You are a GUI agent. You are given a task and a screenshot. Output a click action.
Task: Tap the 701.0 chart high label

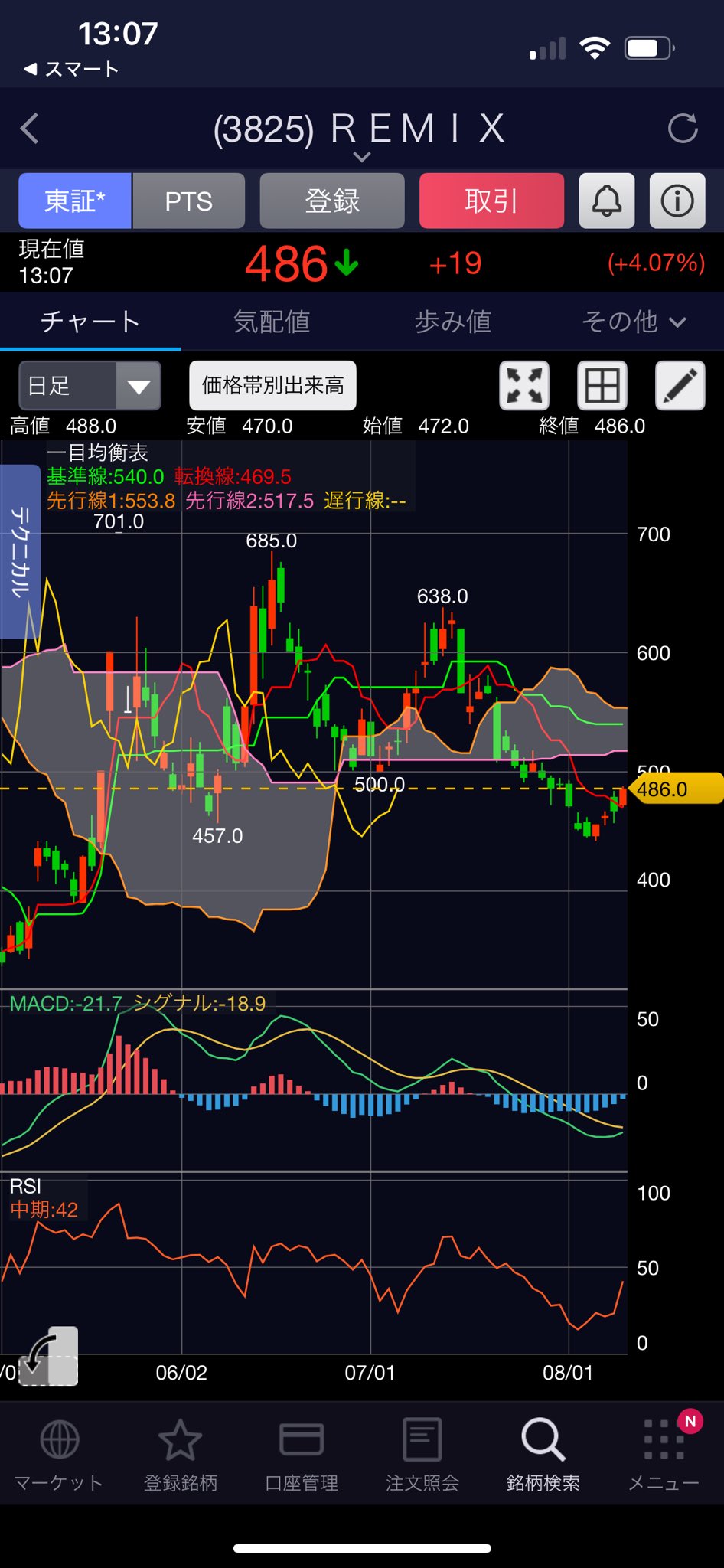click(x=119, y=521)
